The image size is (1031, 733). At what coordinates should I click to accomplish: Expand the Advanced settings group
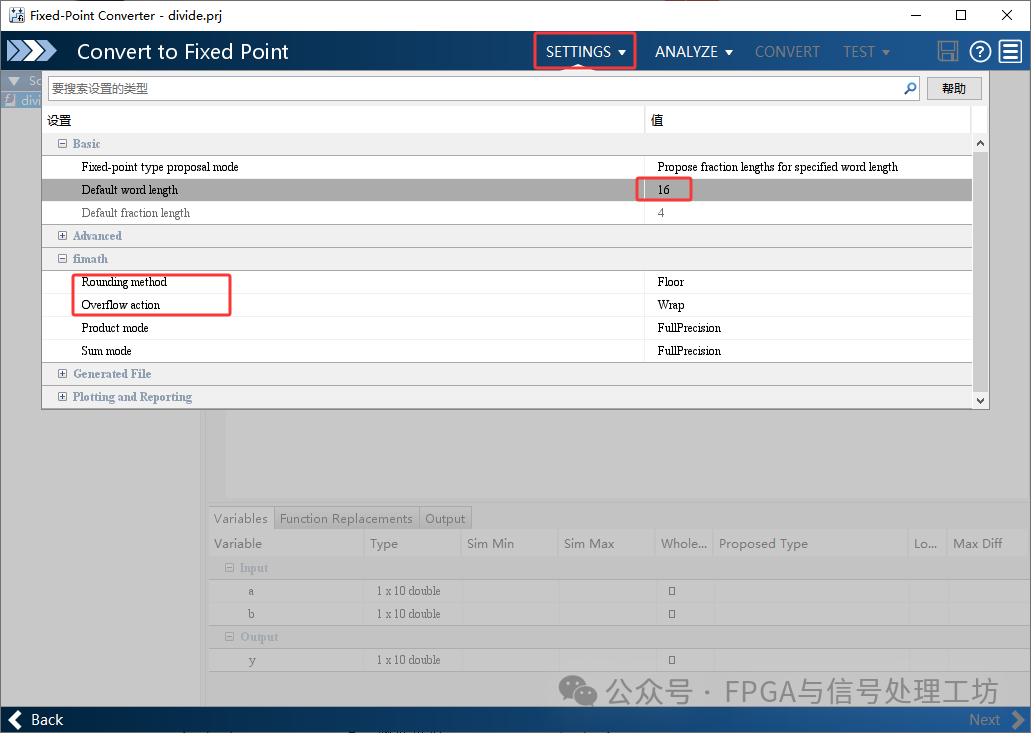click(x=62, y=235)
